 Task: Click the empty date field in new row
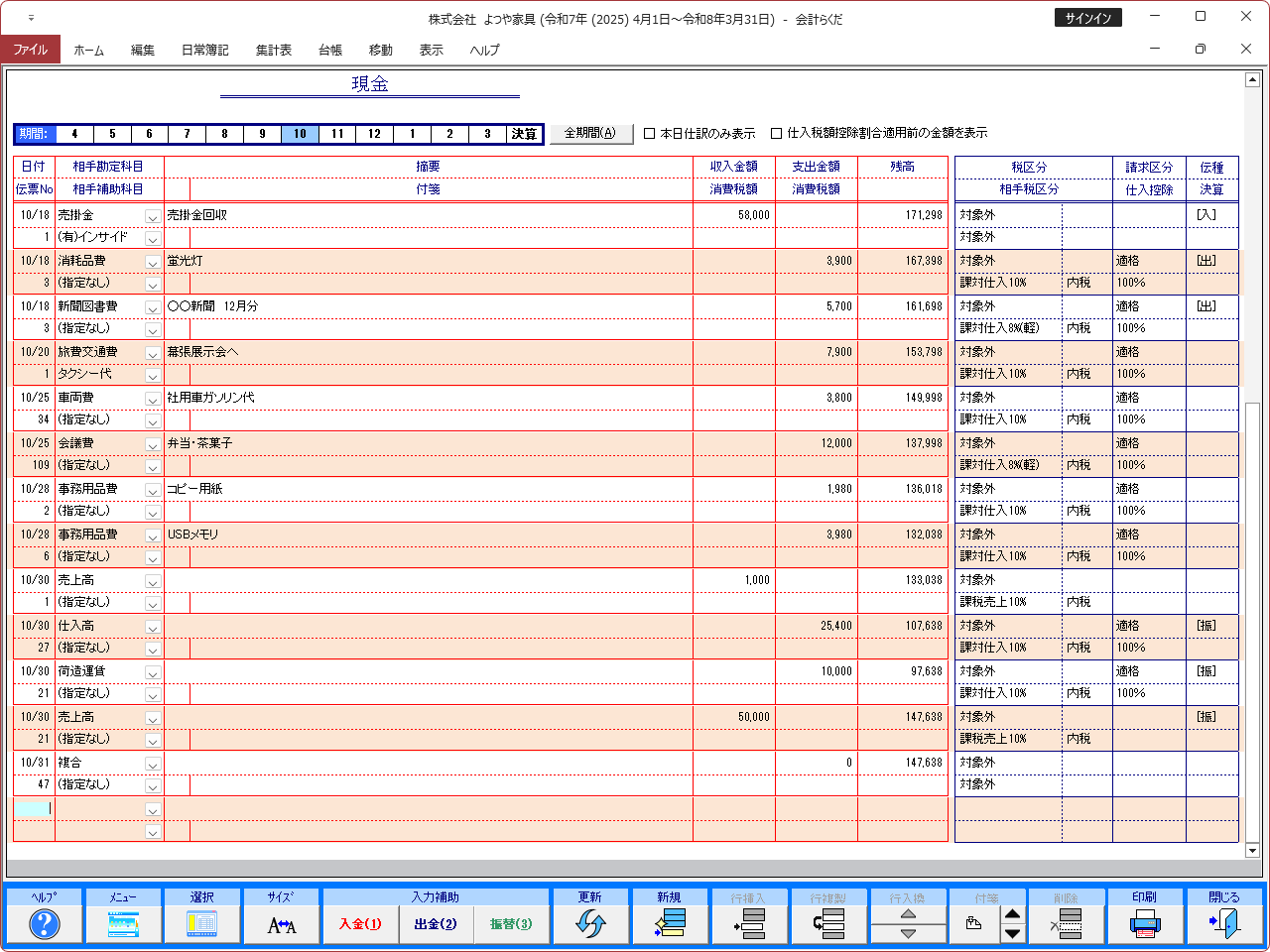pos(33,808)
